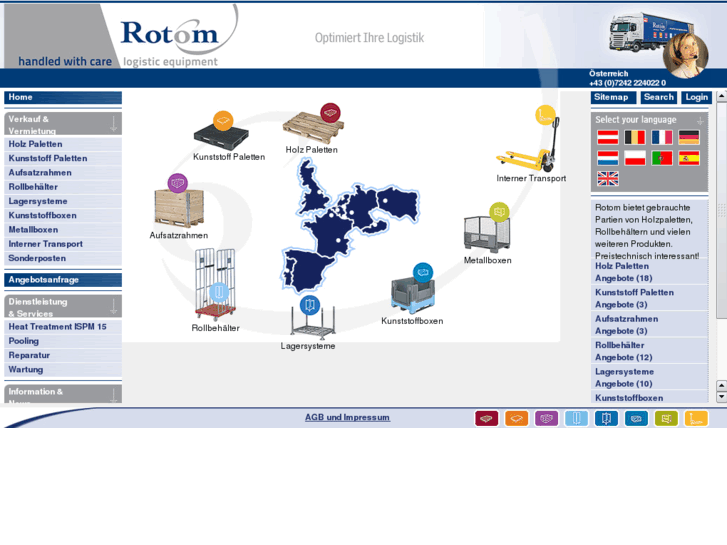This screenshot has width=727, height=545.
Task: Click the Rollbehälter roll cage image
Action: pos(215,285)
